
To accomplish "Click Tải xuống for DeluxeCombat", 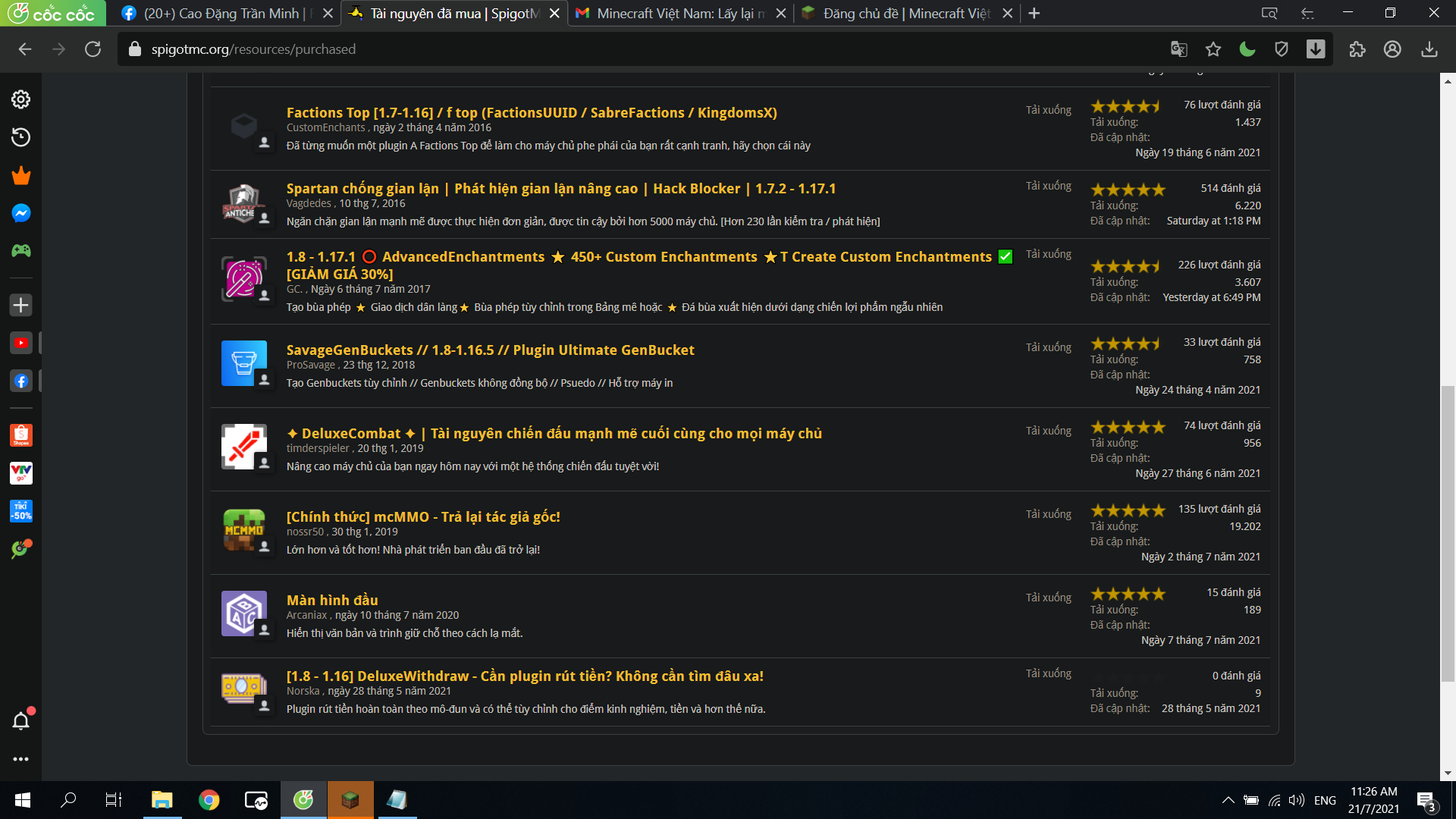I will tap(1048, 431).
